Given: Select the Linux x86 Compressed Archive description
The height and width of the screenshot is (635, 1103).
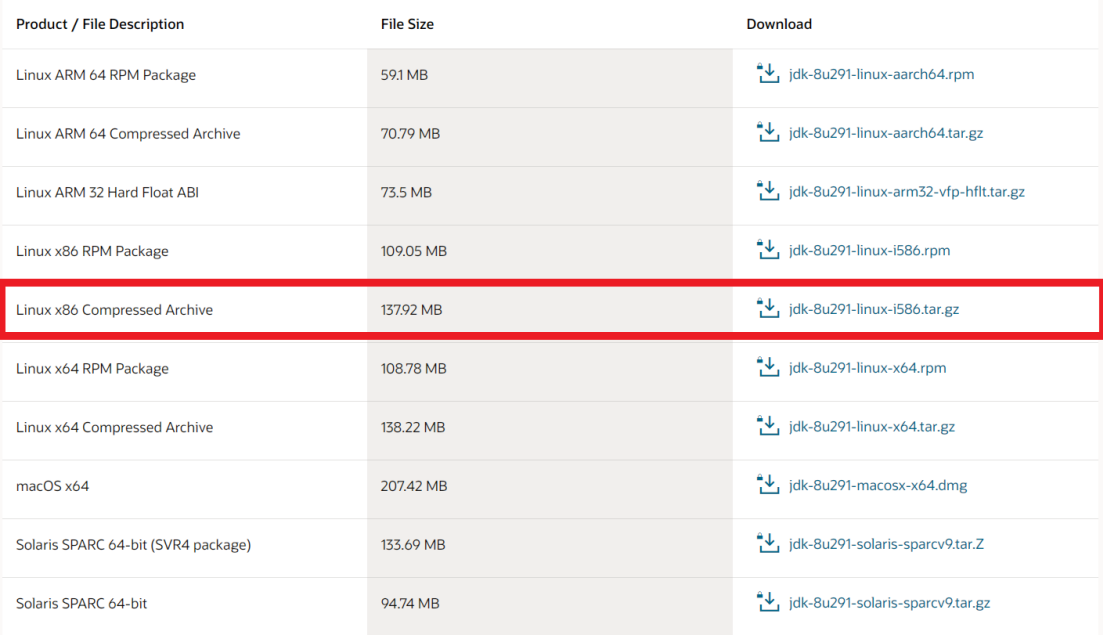Looking at the screenshot, I should tap(114, 310).
